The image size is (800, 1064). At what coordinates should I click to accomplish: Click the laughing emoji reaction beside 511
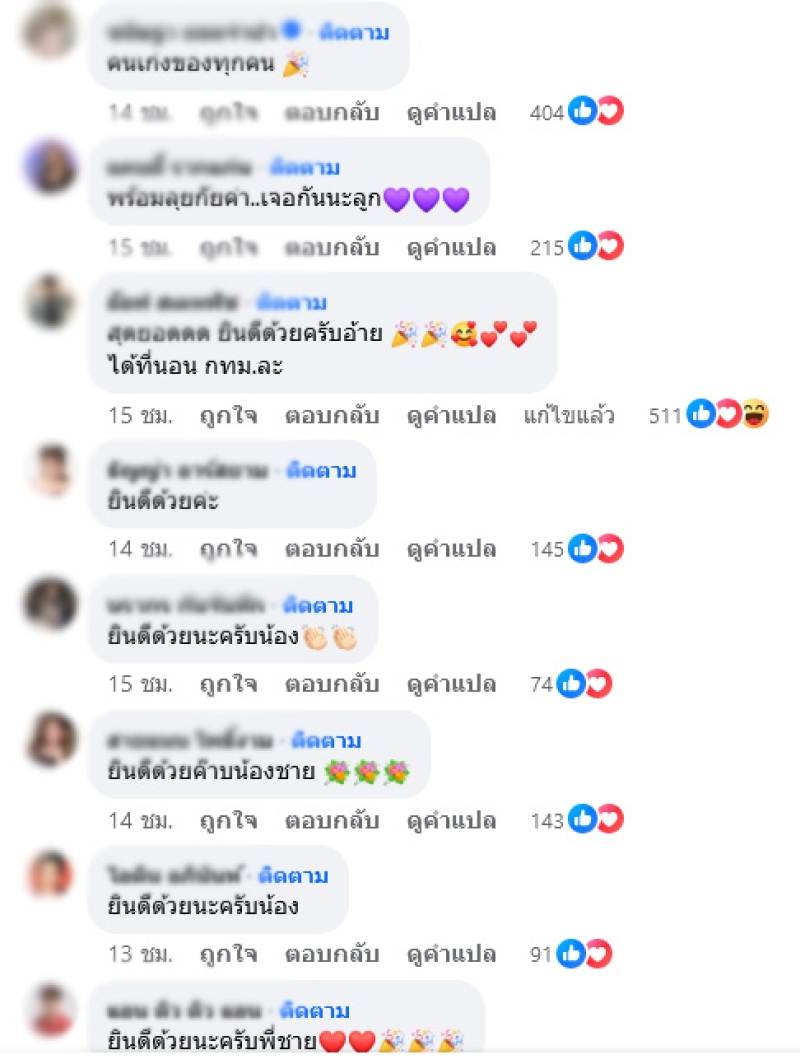point(755,414)
